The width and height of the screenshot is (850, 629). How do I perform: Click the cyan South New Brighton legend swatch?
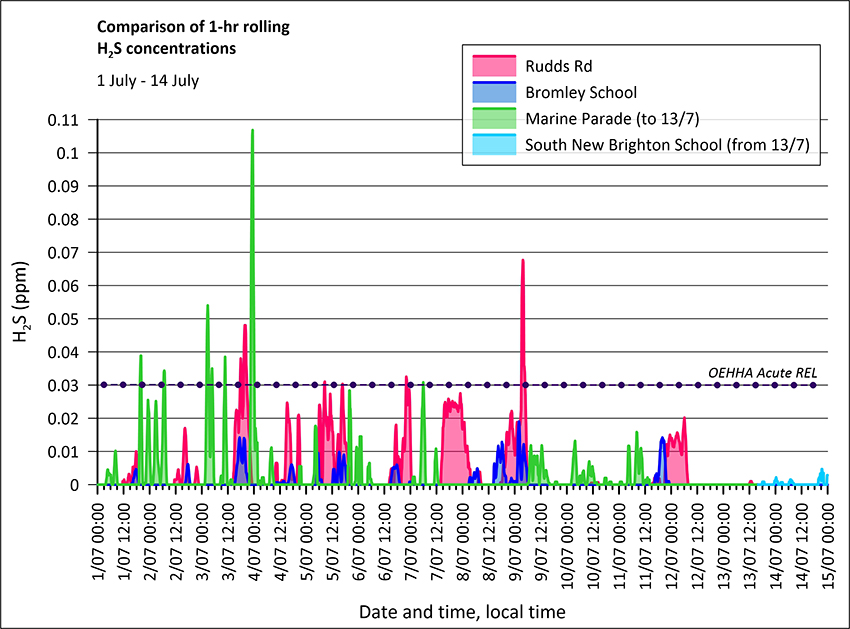coord(494,145)
